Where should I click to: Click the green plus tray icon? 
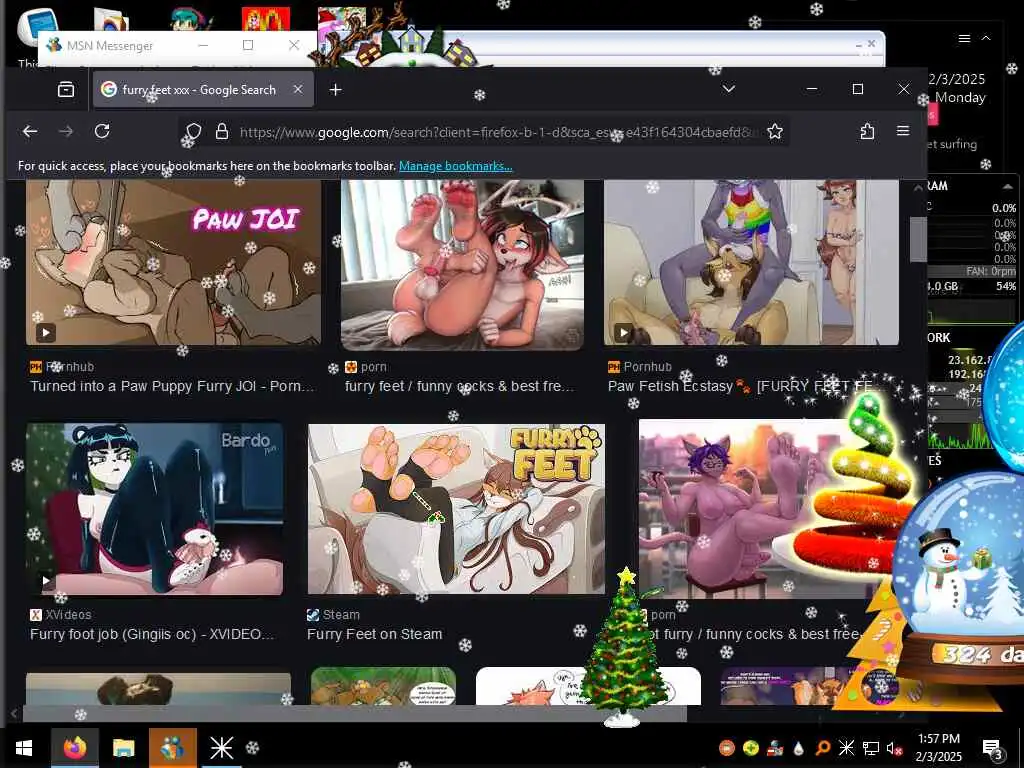click(x=751, y=748)
